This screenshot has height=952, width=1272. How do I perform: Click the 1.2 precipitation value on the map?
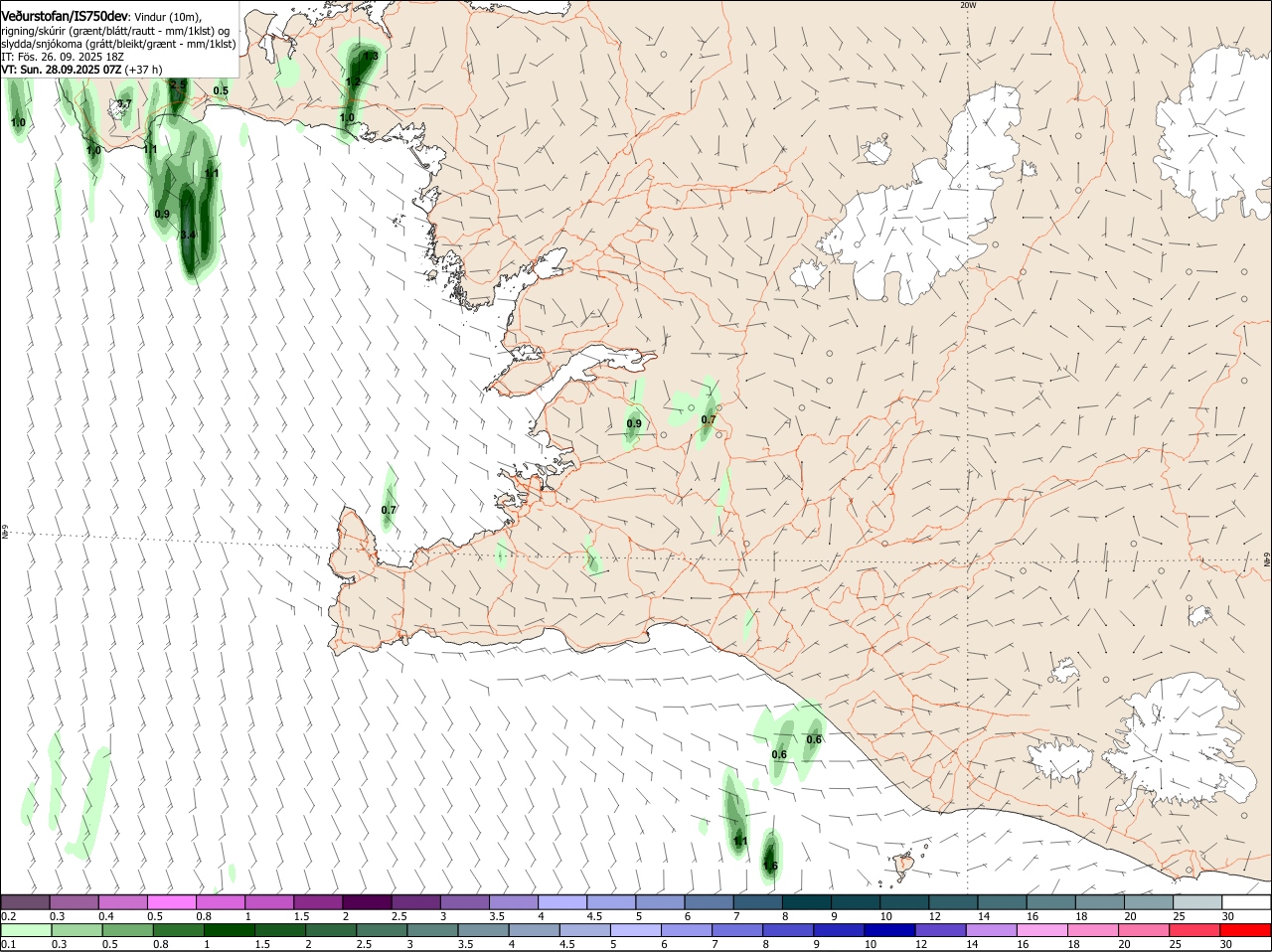(353, 81)
